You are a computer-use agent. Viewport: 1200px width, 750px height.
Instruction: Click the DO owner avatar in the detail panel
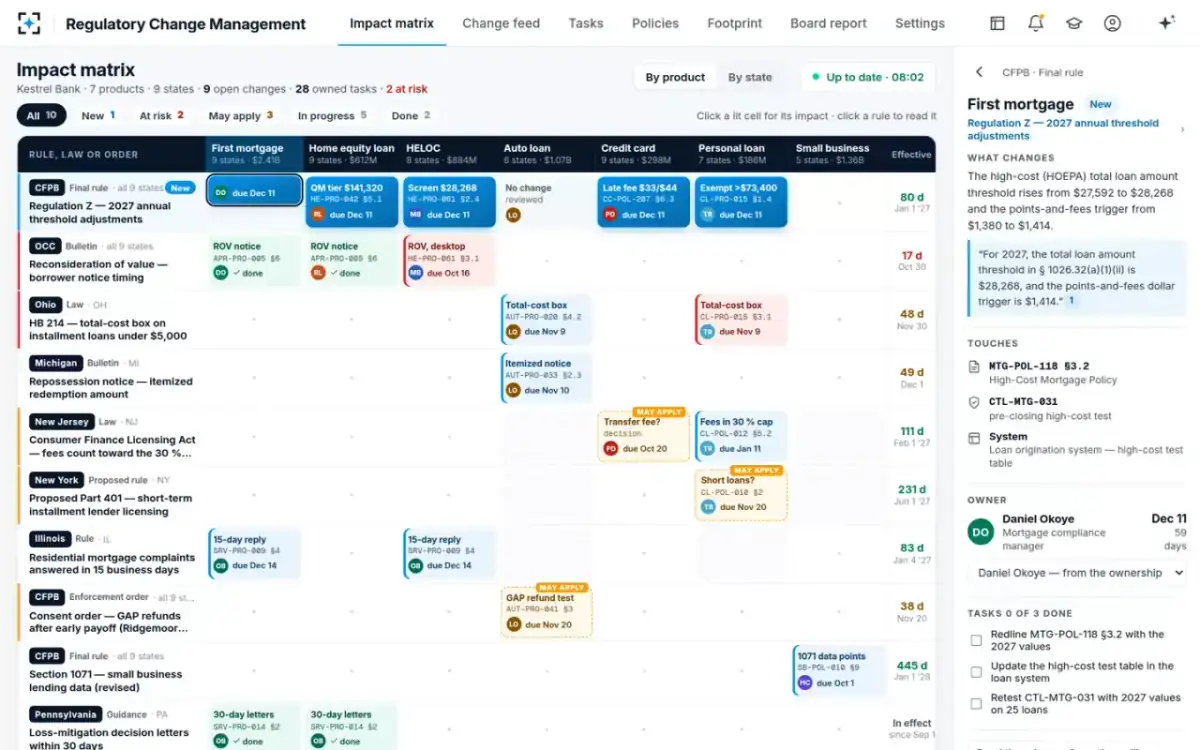tap(981, 532)
